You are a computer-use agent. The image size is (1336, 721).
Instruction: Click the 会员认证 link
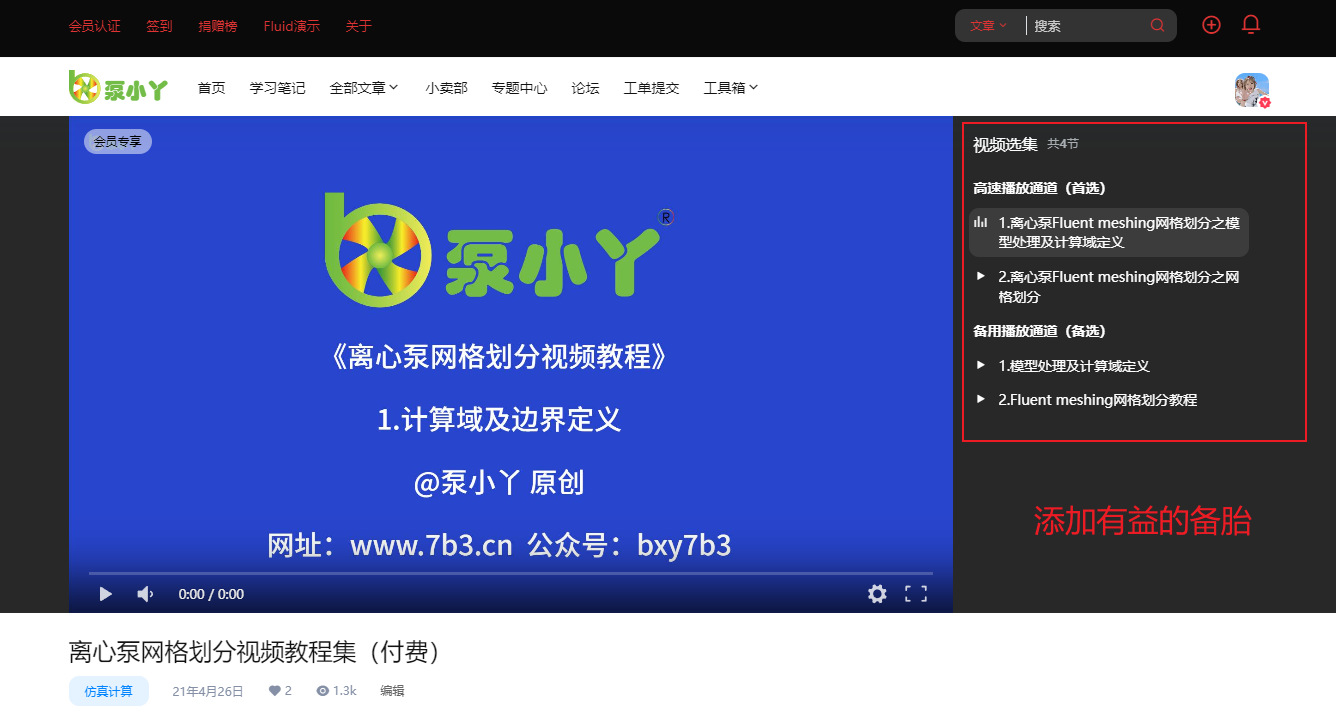pyautogui.click(x=94, y=26)
